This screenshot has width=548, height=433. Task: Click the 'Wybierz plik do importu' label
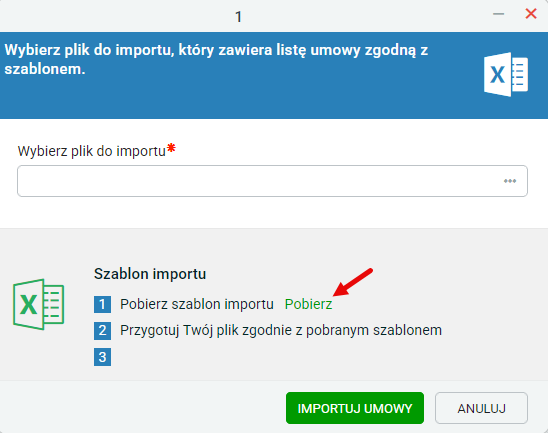[92, 151]
